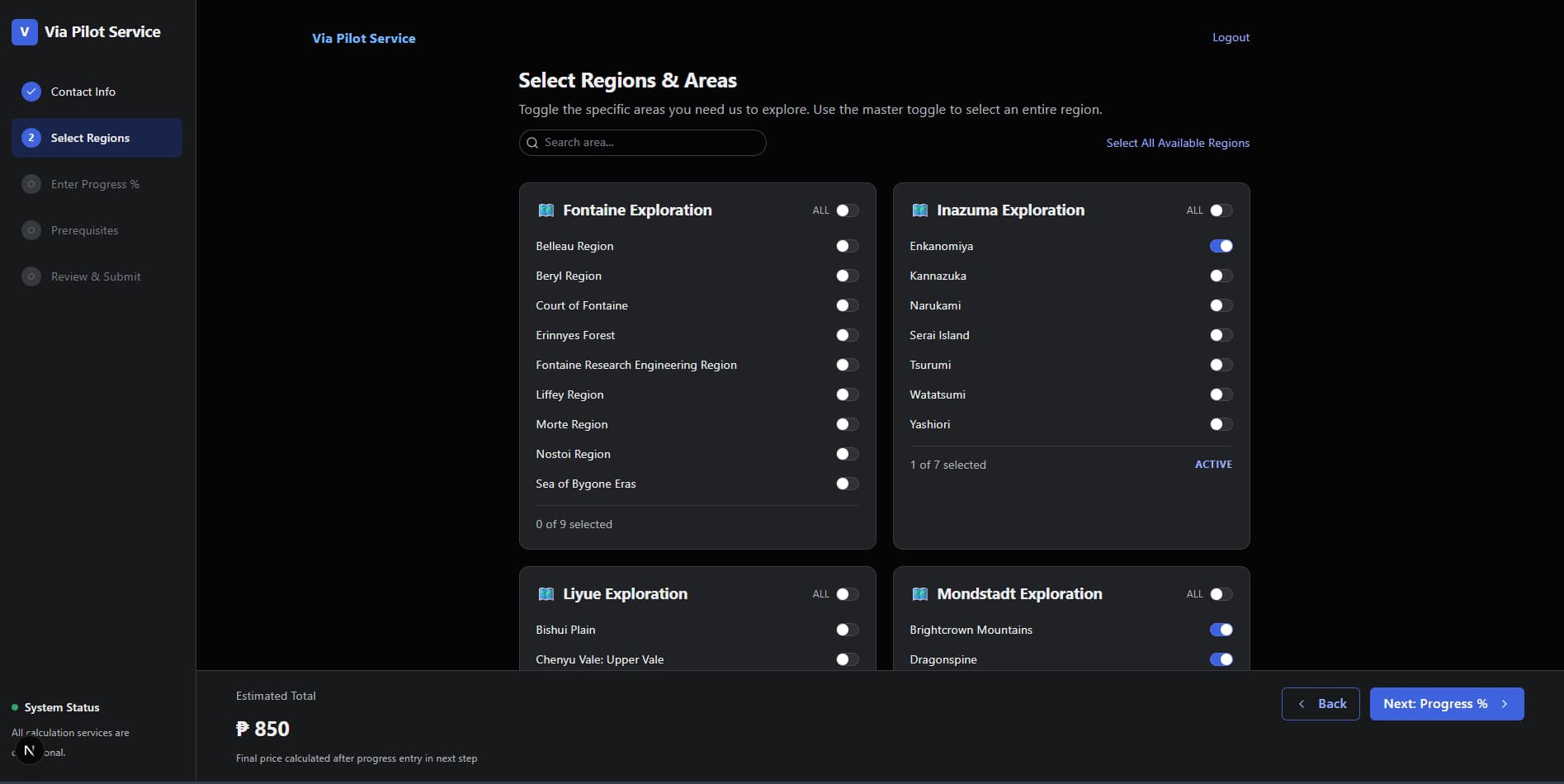The height and width of the screenshot is (784, 1564).
Task: Click the Inazuma Exploration map icon
Action: tap(919, 210)
